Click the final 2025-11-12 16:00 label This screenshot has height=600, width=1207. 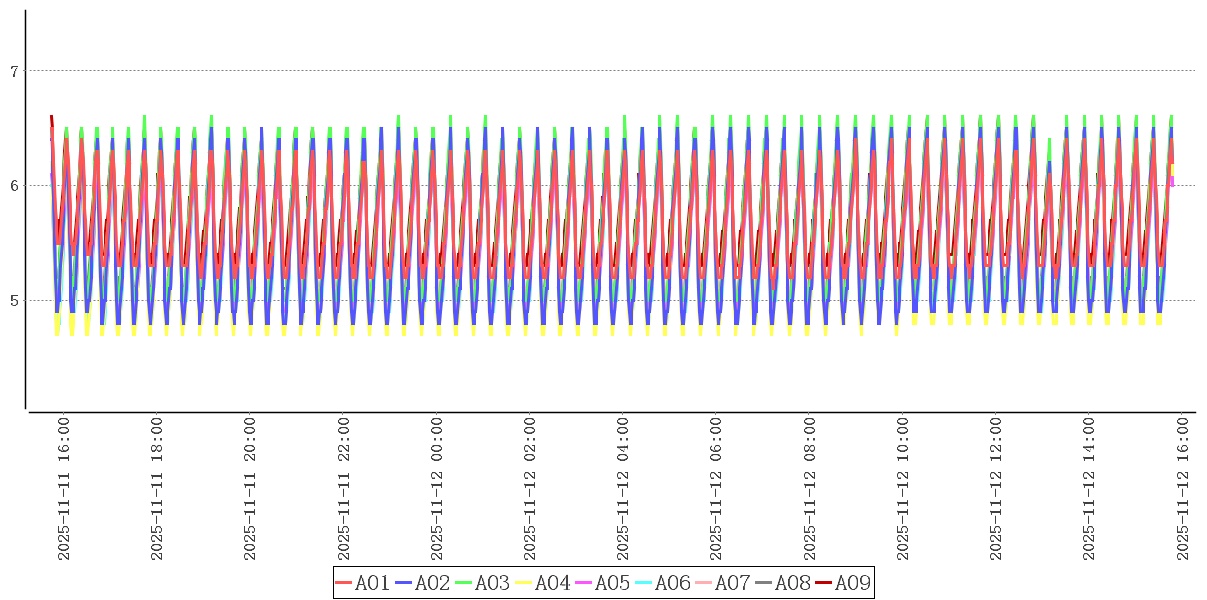tap(1183, 489)
